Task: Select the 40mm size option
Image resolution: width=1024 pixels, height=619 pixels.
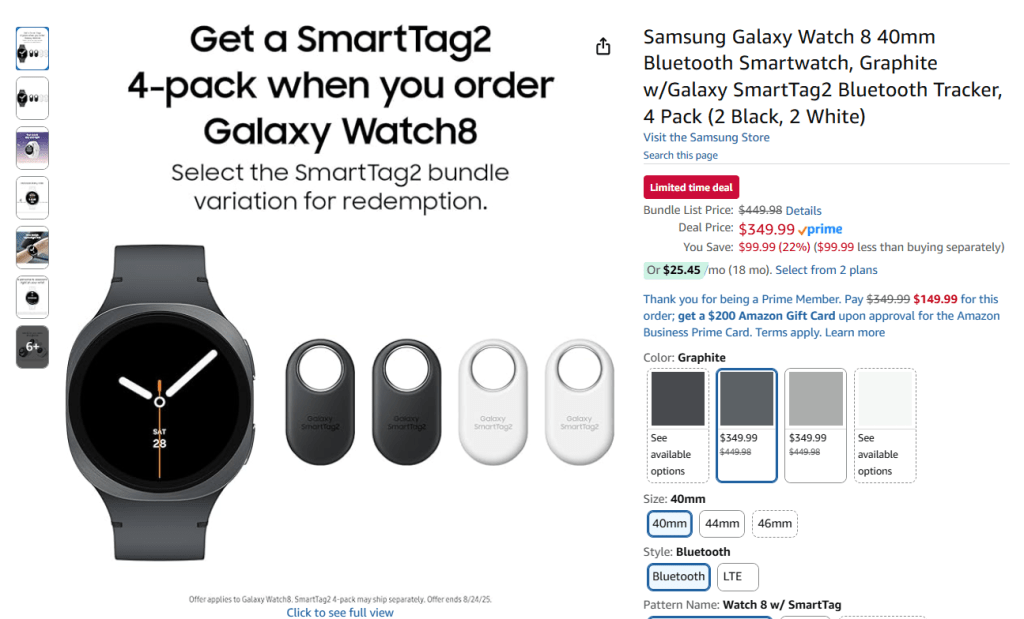Action: pos(669,523)
